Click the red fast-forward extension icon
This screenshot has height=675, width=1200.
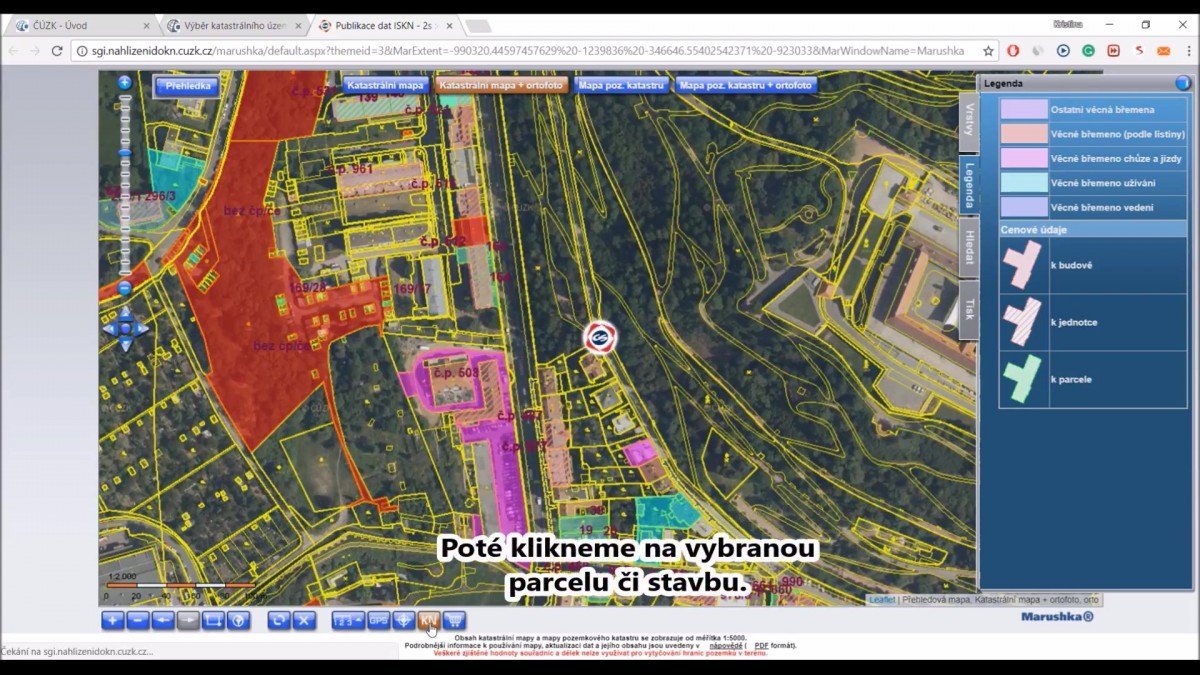[x=1113, y=50]
